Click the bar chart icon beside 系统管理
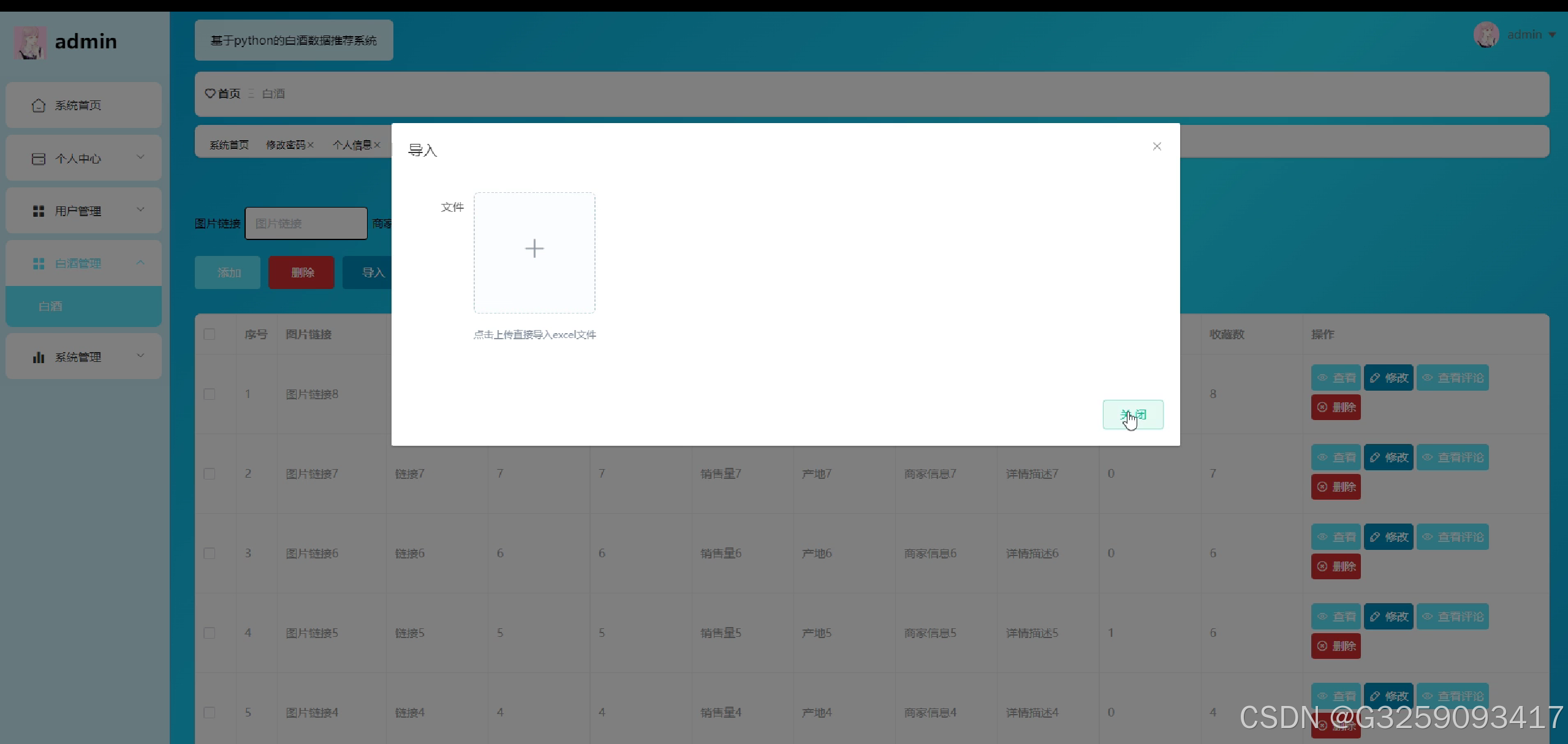 (39, 357)
